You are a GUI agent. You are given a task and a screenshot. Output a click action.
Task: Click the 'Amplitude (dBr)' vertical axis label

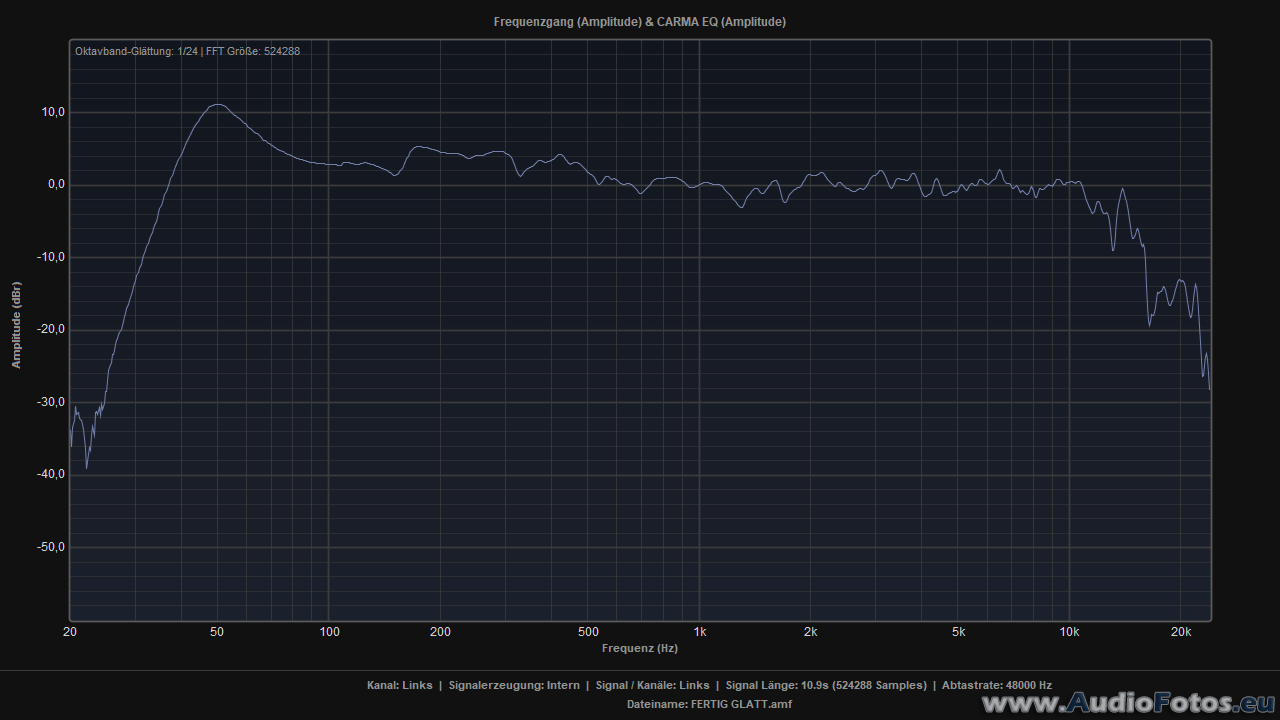[x=16, y=325]
